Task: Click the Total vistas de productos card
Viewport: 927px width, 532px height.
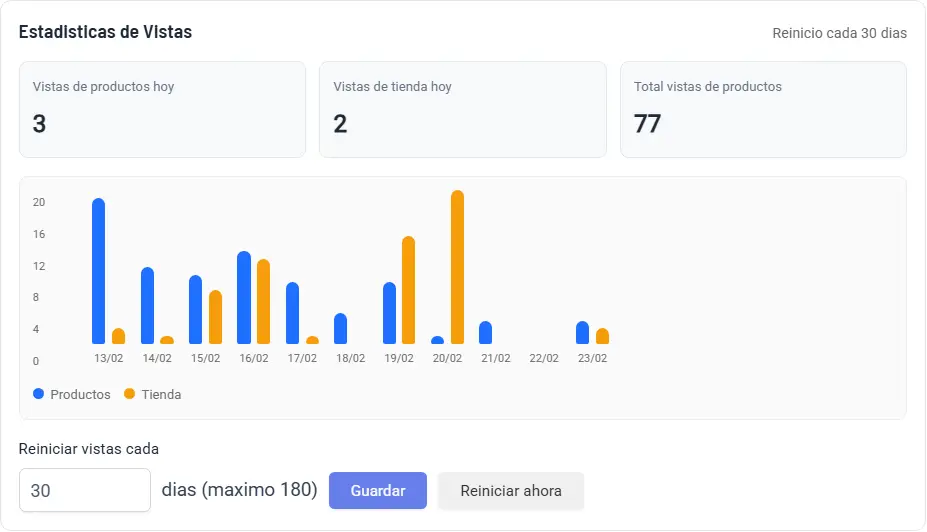Action: coord(763,109)
